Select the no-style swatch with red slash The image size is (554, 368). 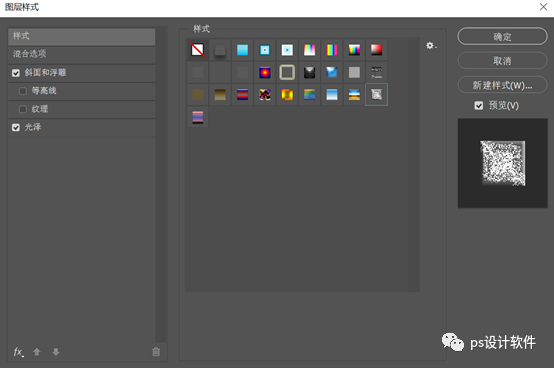click(x=198, y=50)
